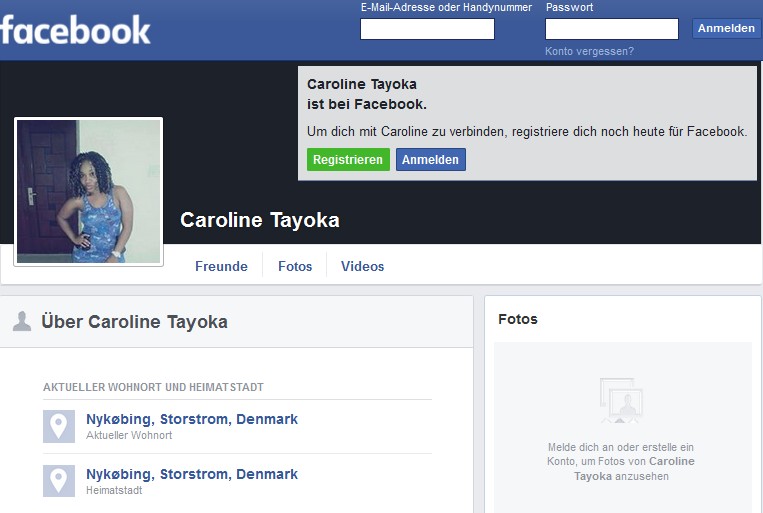Image resolution: width=763 pixels, height=513 pixels.
Task: Click the 'Caroline Tayoka ist bei Facebook.' heading
Action: [367, 94]
